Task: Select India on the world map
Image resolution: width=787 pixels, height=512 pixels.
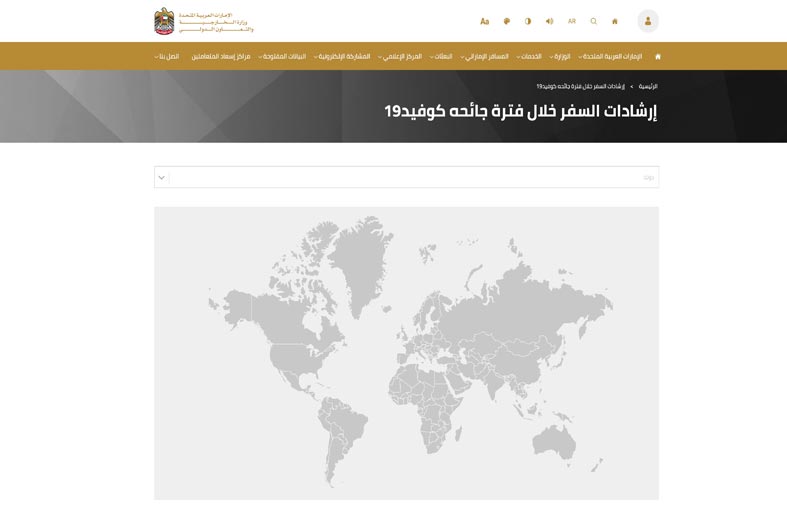Action: coord(494,384)
